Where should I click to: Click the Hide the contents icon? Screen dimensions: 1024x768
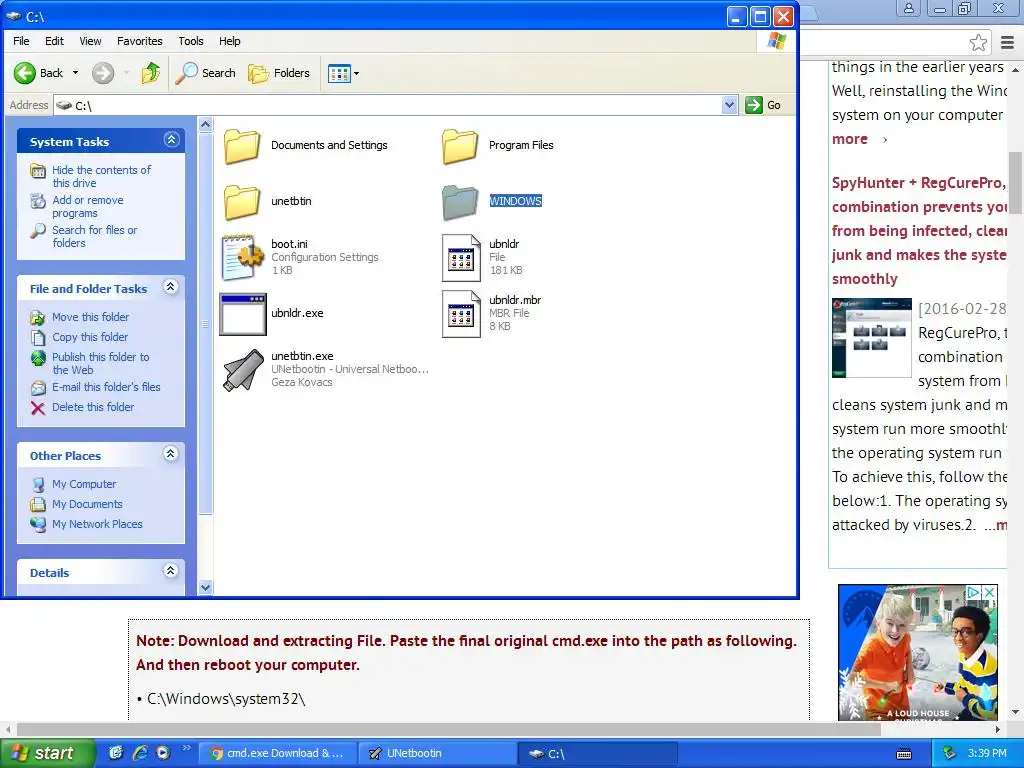click(x=38, y=171)
